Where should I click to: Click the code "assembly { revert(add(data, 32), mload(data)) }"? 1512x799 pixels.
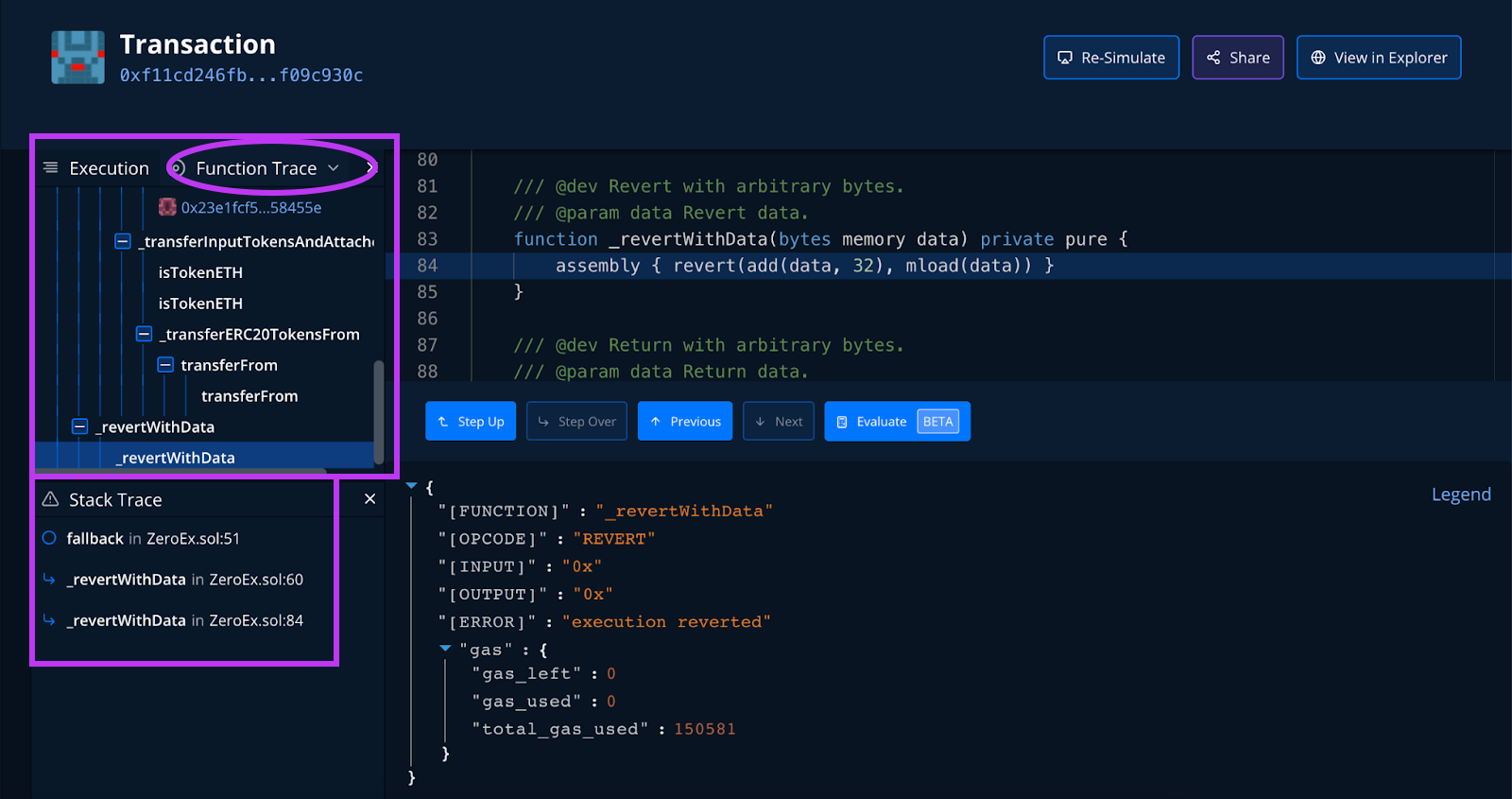804,266
